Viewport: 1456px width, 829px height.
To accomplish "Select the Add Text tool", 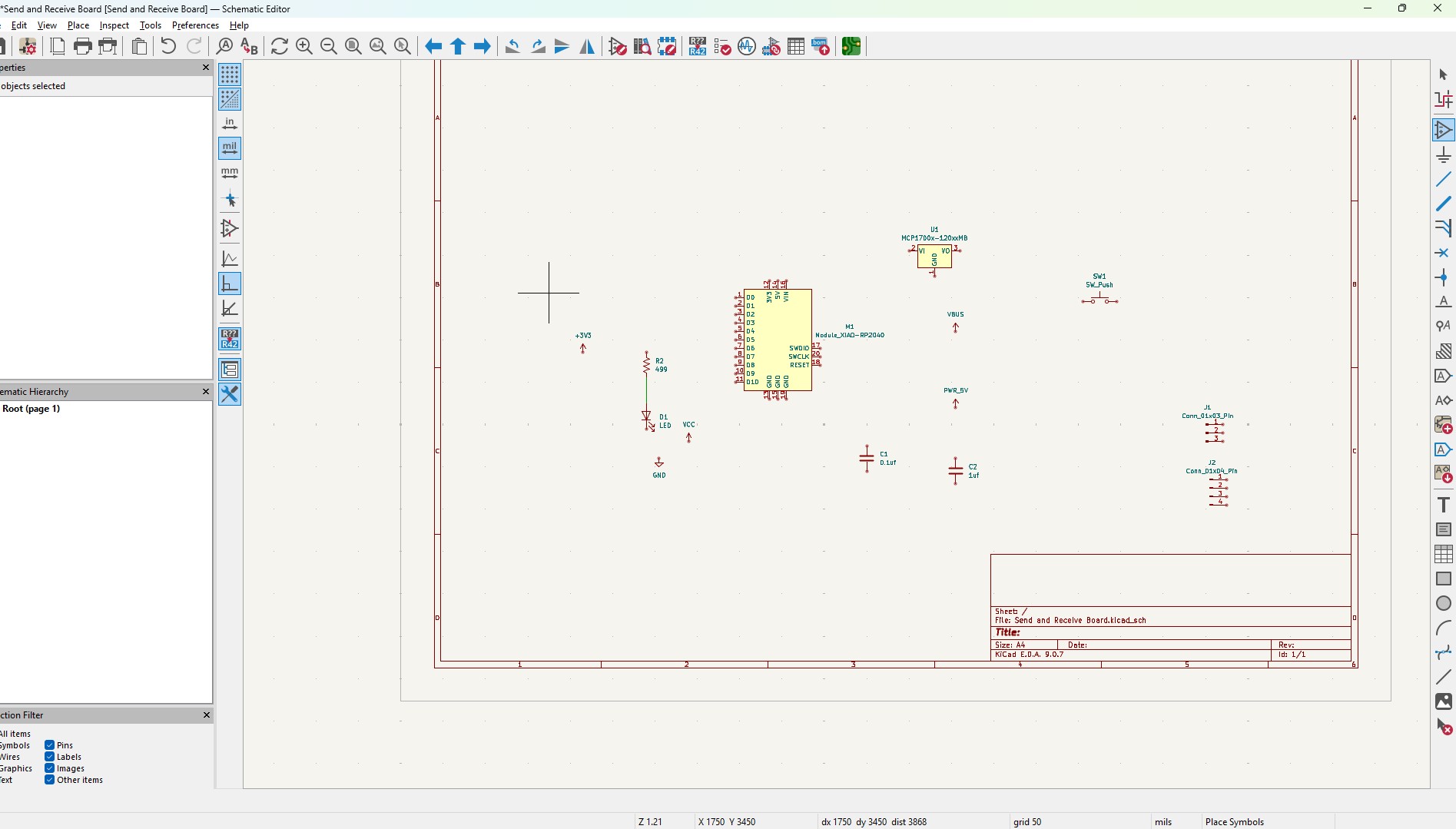I will 1443,505.
